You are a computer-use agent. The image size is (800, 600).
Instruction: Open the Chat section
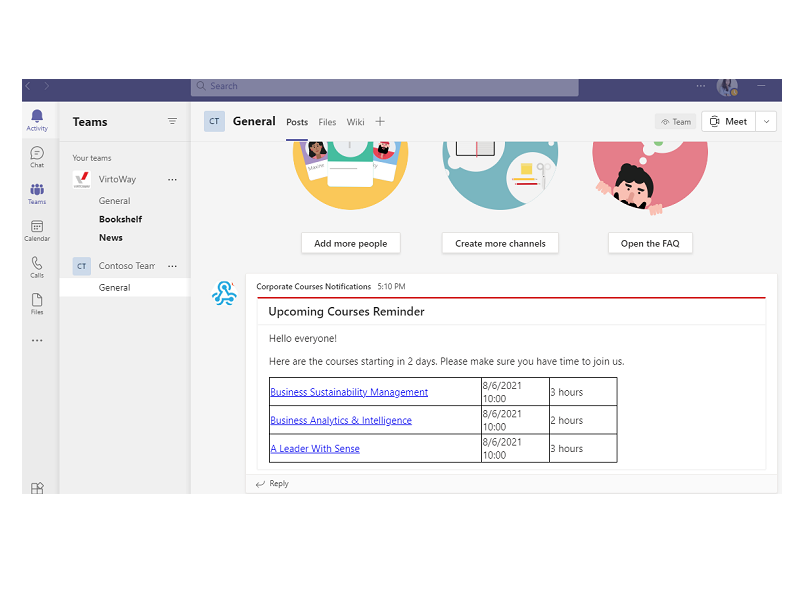tap(37, 158)
